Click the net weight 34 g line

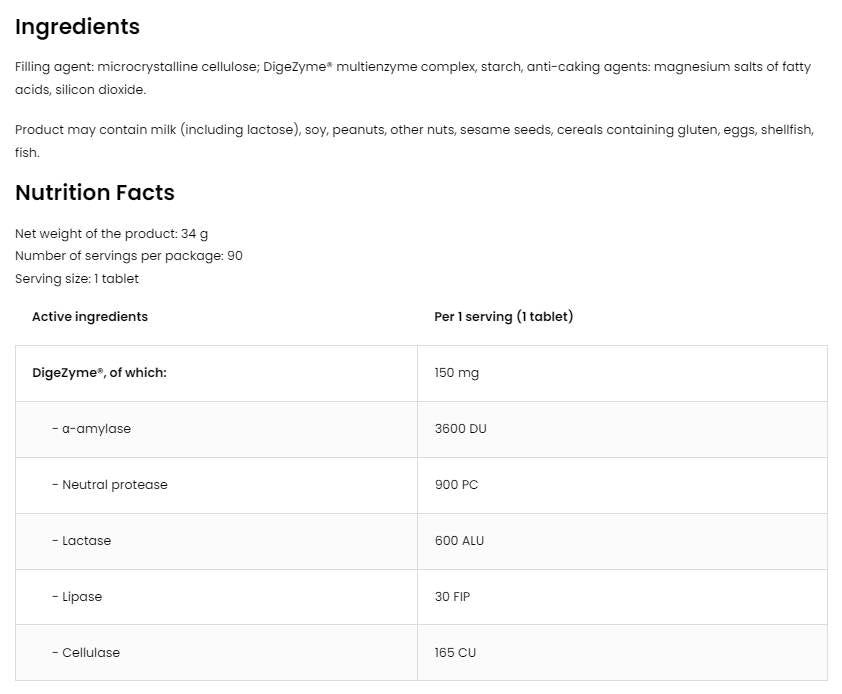pos(111,233)
